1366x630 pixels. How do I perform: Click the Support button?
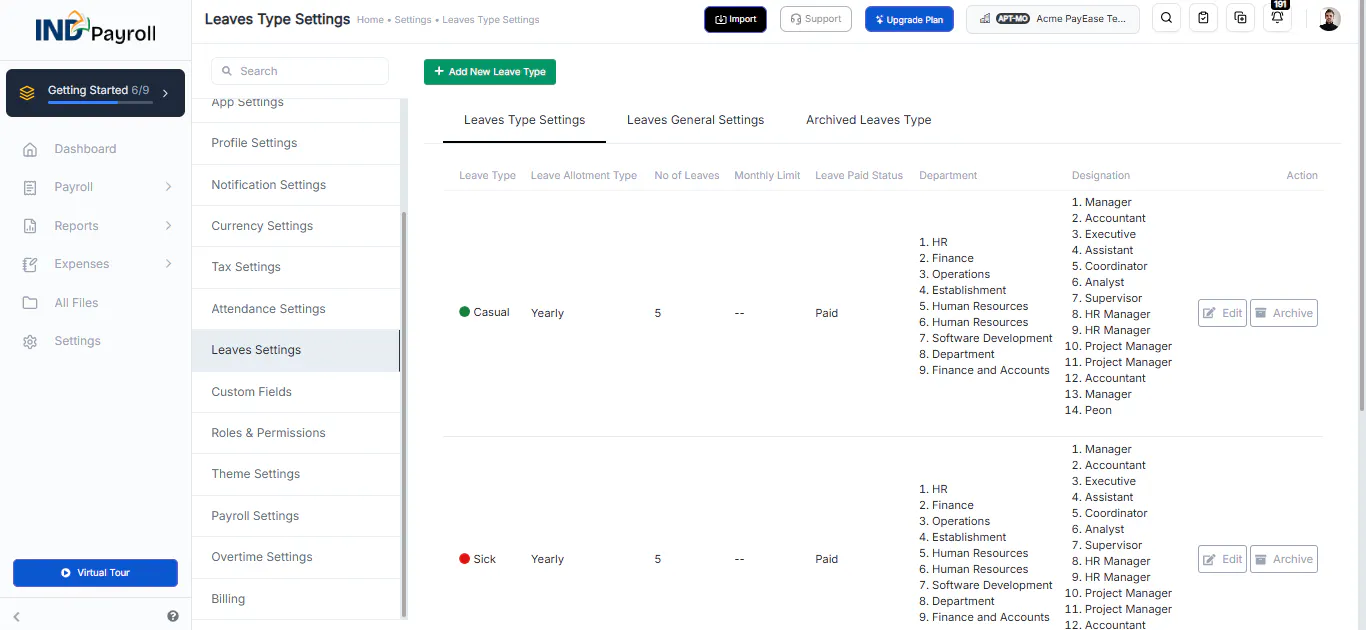[815, 19]
